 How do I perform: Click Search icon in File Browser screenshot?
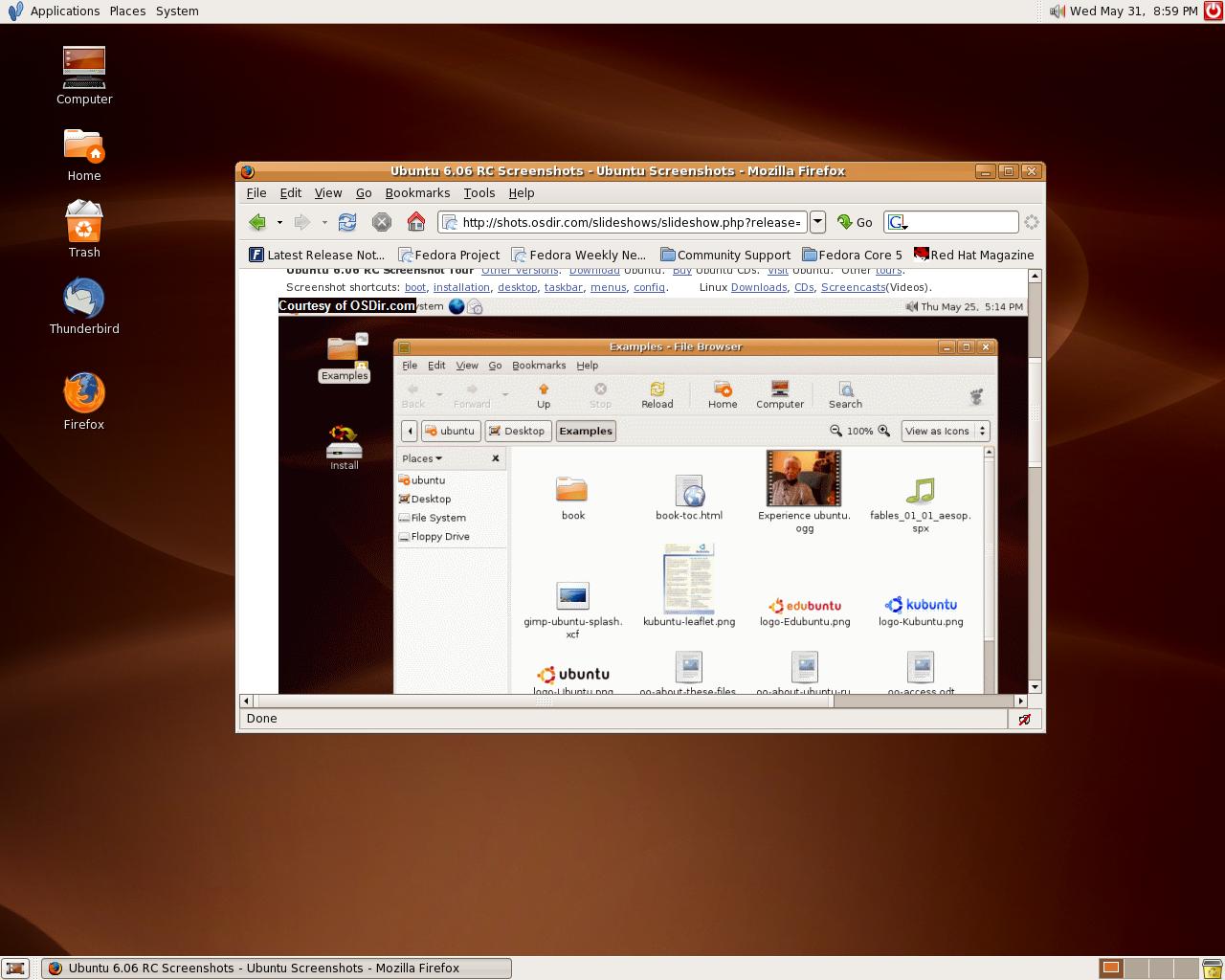[845, 395]
